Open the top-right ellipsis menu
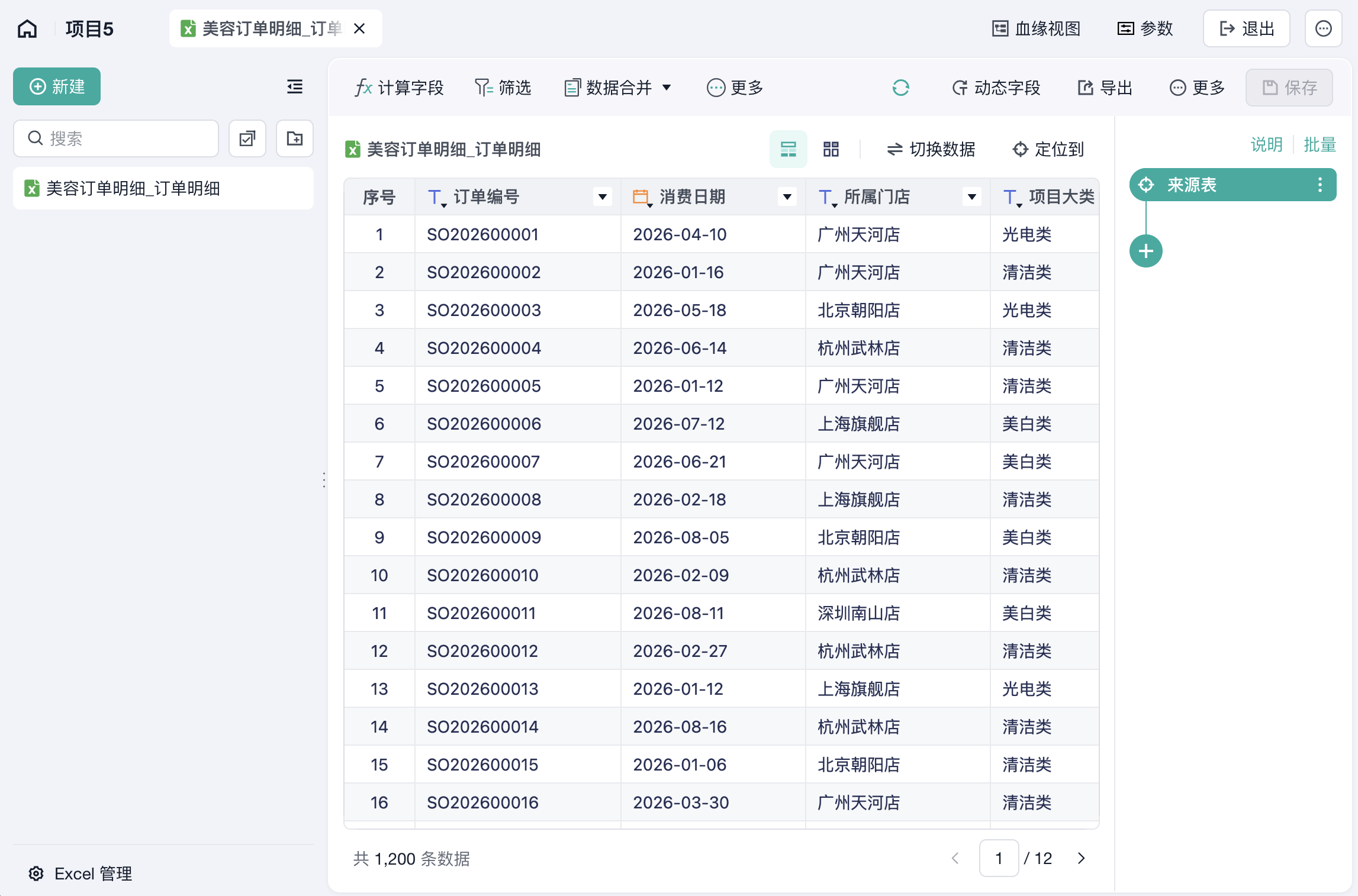1358x896 pixels. [x=1324, y=28]
